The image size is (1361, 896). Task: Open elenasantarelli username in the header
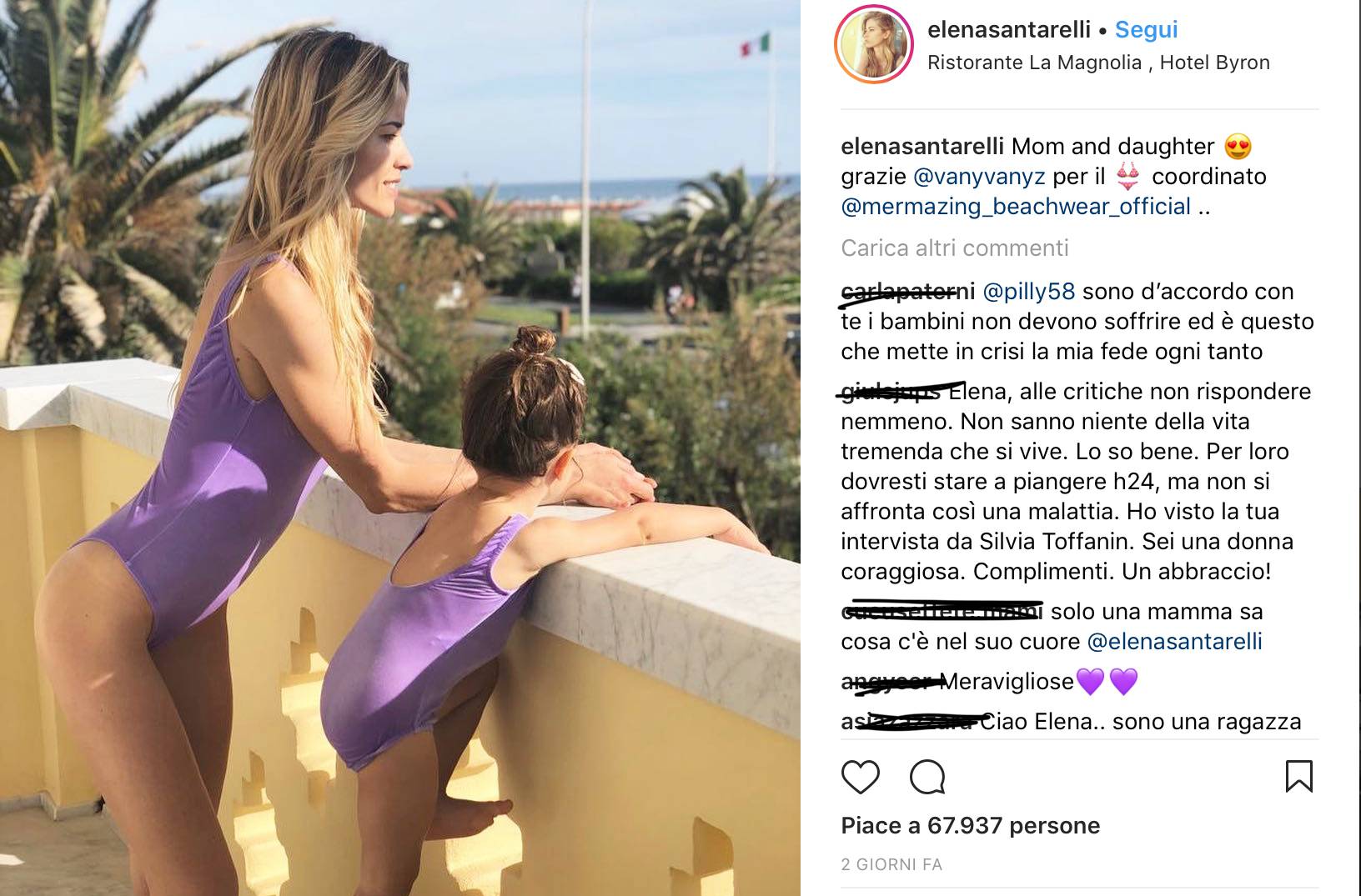[1009, 29]
